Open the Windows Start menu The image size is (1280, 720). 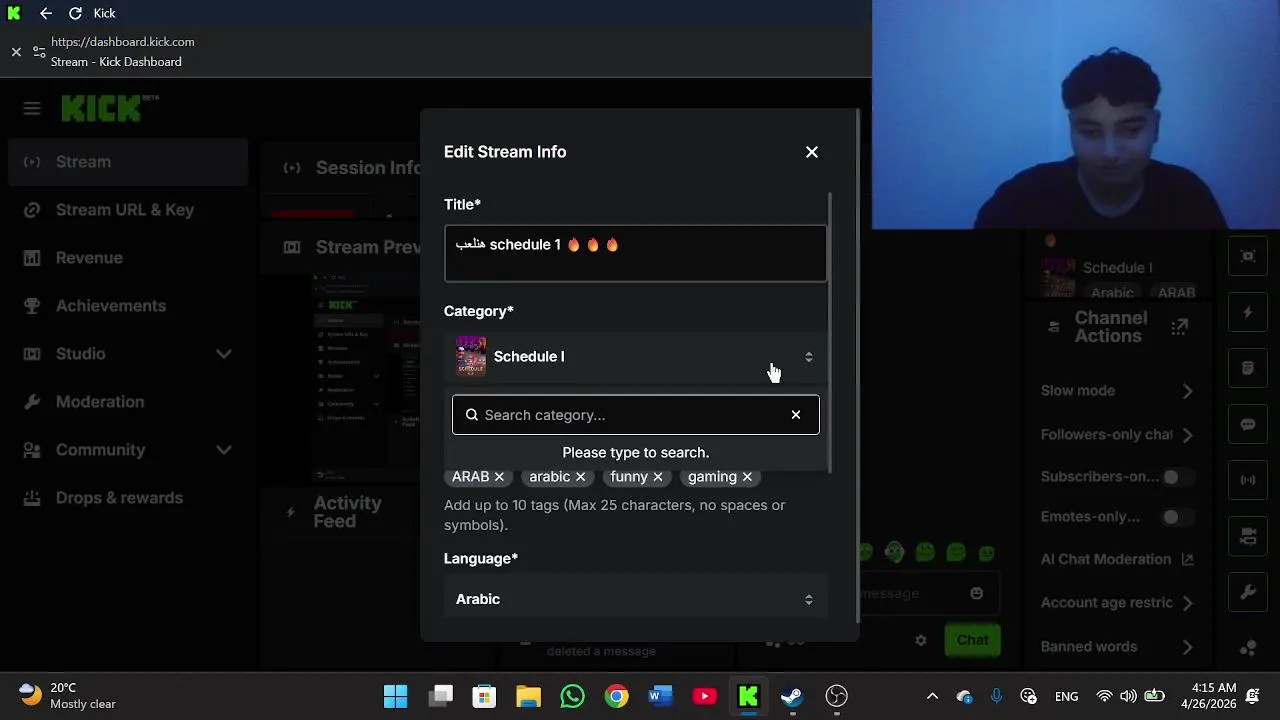tap(396, 696)
